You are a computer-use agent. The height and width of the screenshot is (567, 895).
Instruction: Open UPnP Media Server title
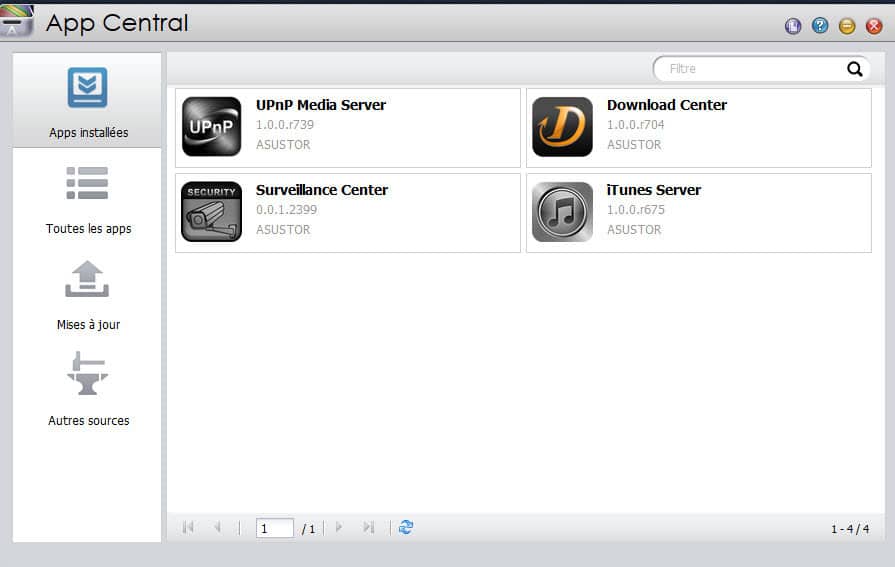click(x=321, y=105)
